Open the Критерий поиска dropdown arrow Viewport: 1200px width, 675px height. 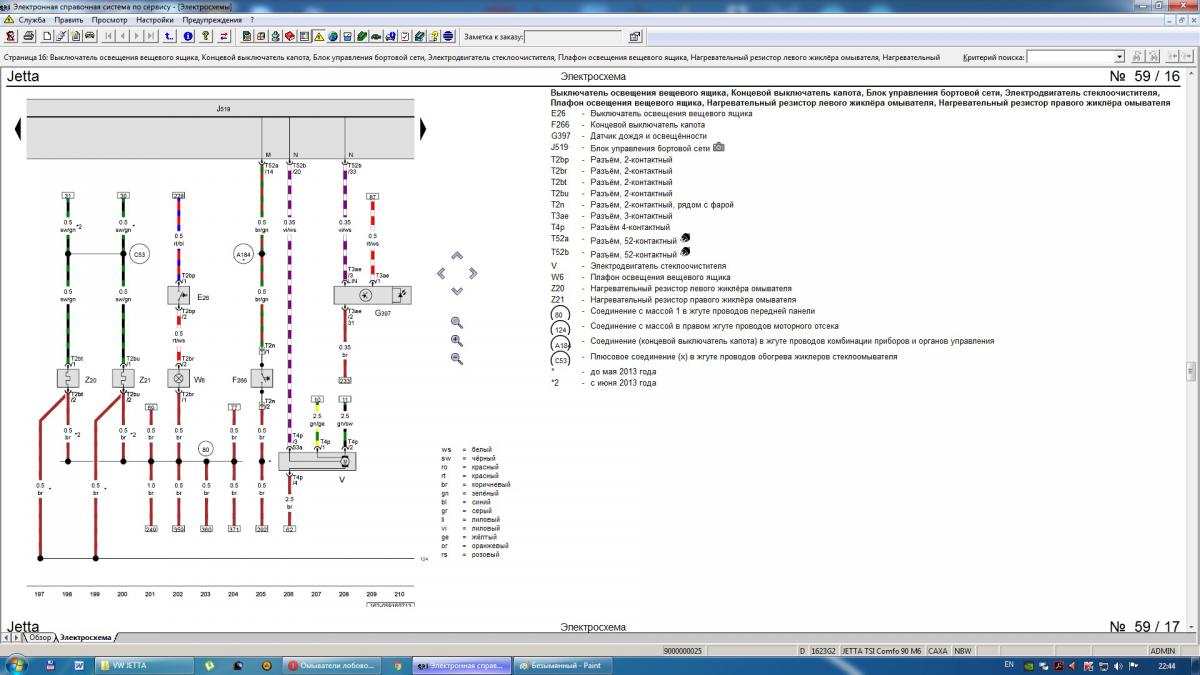[1119, 57]
